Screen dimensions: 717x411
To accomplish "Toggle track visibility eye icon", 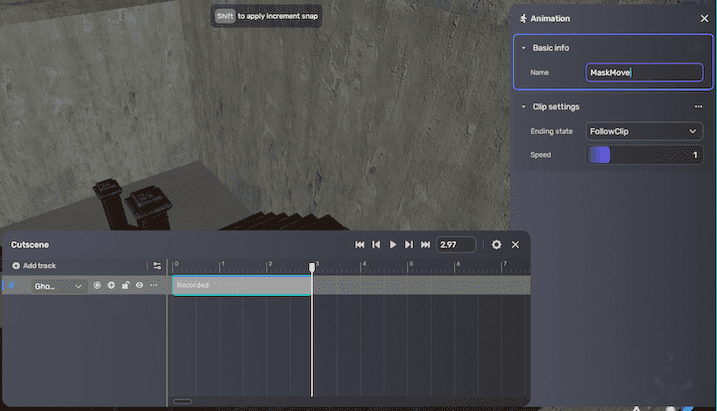I will tap(139, 286).
